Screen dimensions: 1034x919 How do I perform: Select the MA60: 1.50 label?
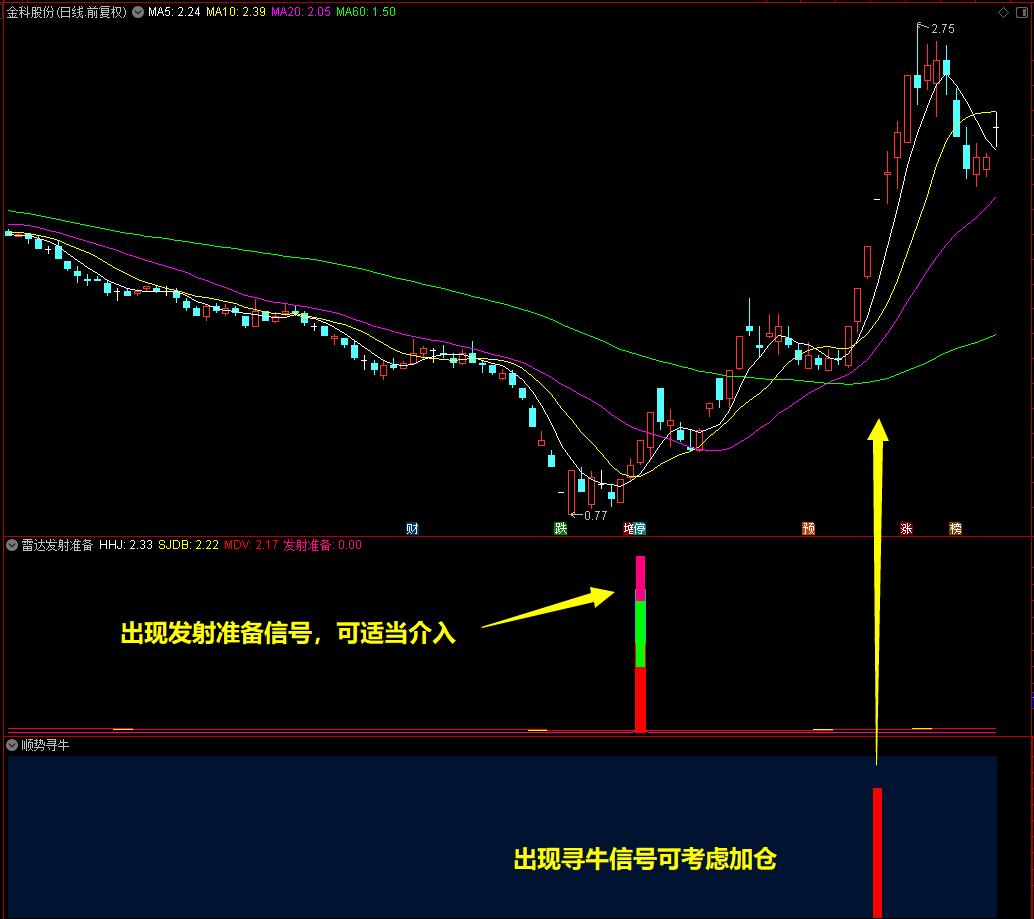click(x=366, y=12)
